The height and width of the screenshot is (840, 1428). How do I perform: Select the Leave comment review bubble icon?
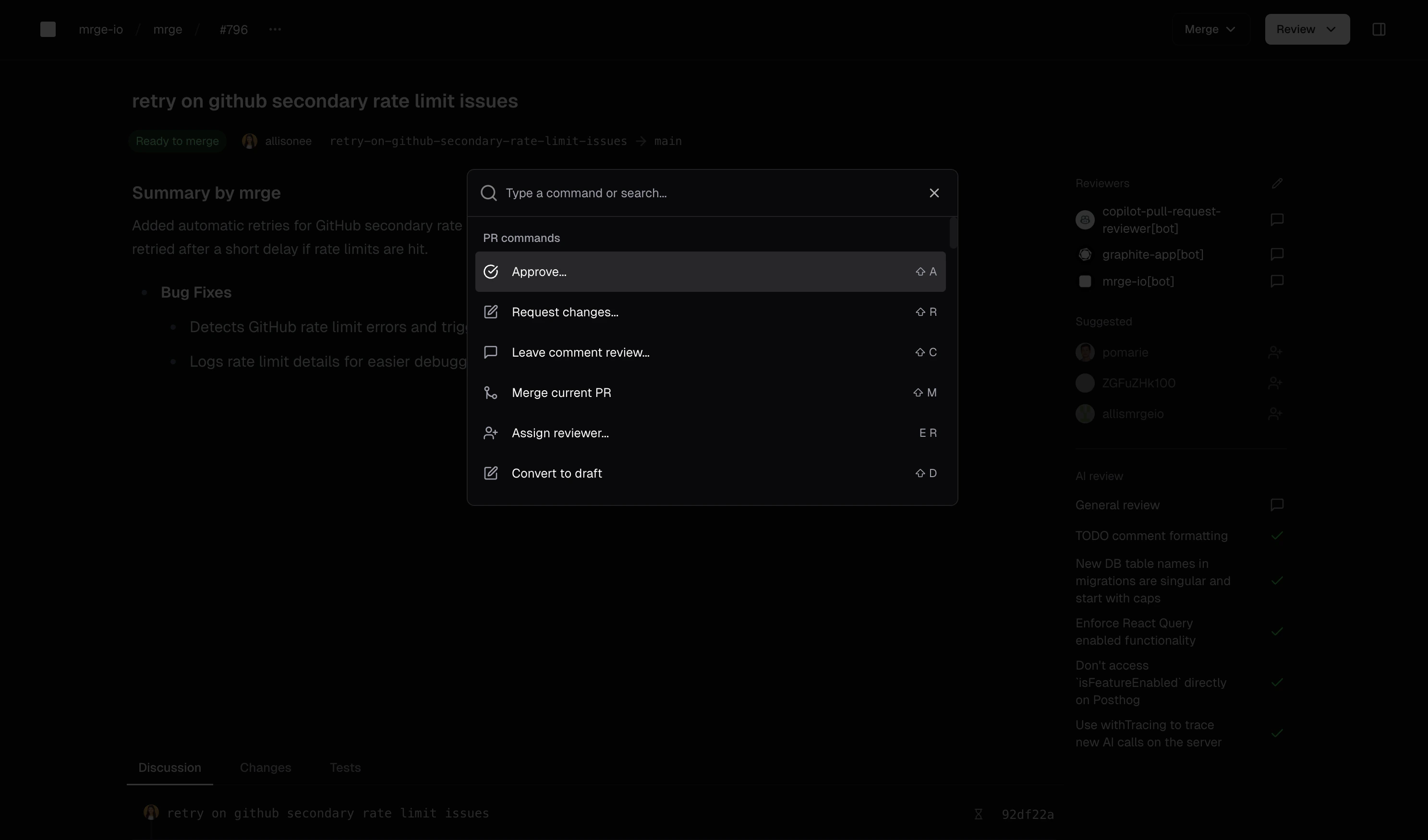pyautogui.click(x=491, y=352)
